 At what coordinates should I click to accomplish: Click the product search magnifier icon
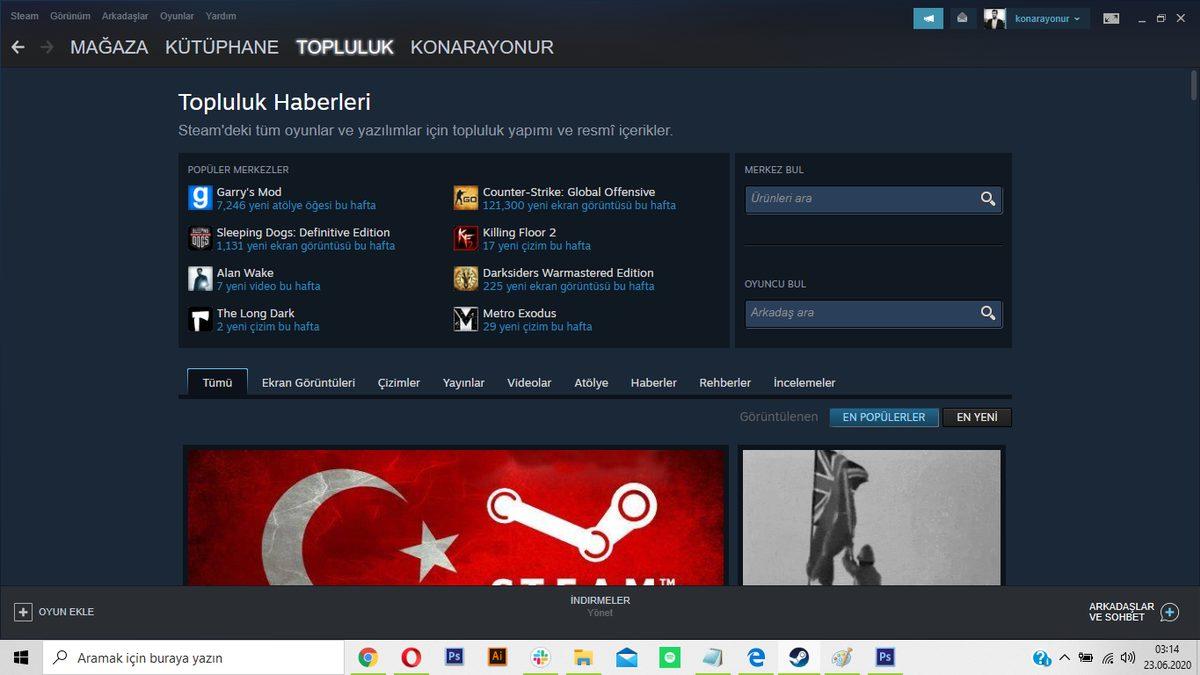click(x=988, y=199)
